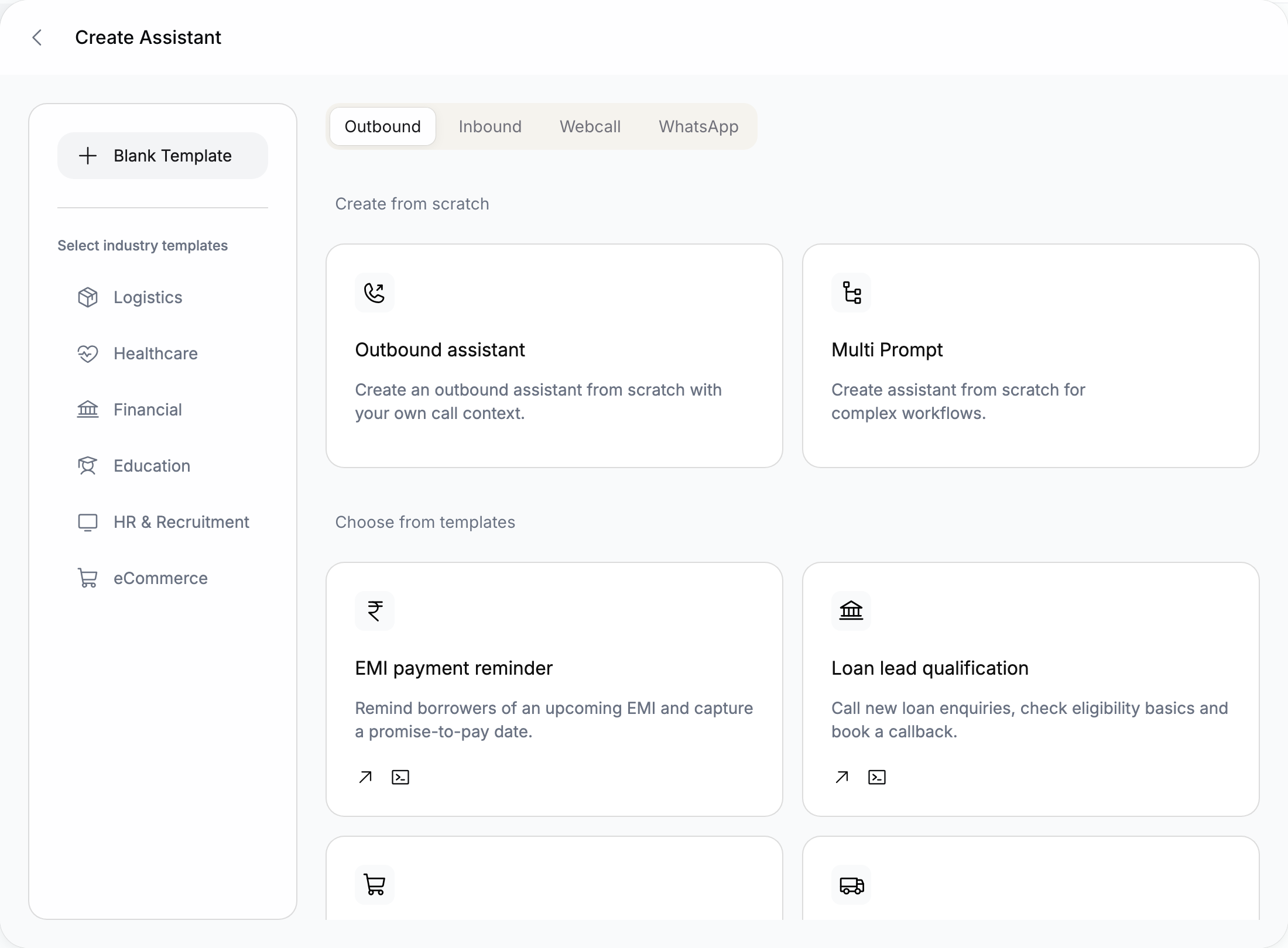The width and height of the screenshot is (1288, 948).
Task: Open the Webcall tab
Action: point(590,126)
